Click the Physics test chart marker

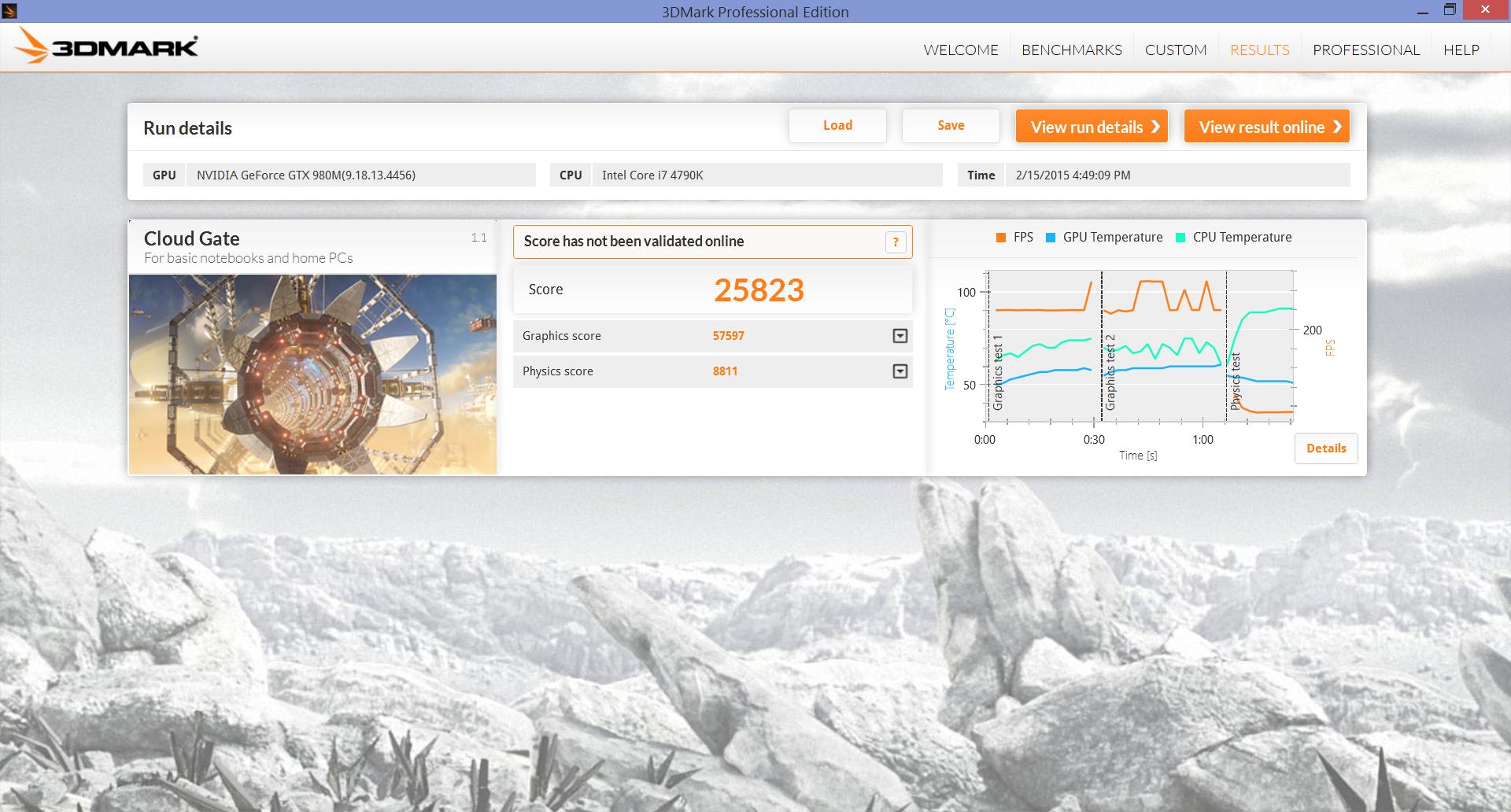point(1236,382)
